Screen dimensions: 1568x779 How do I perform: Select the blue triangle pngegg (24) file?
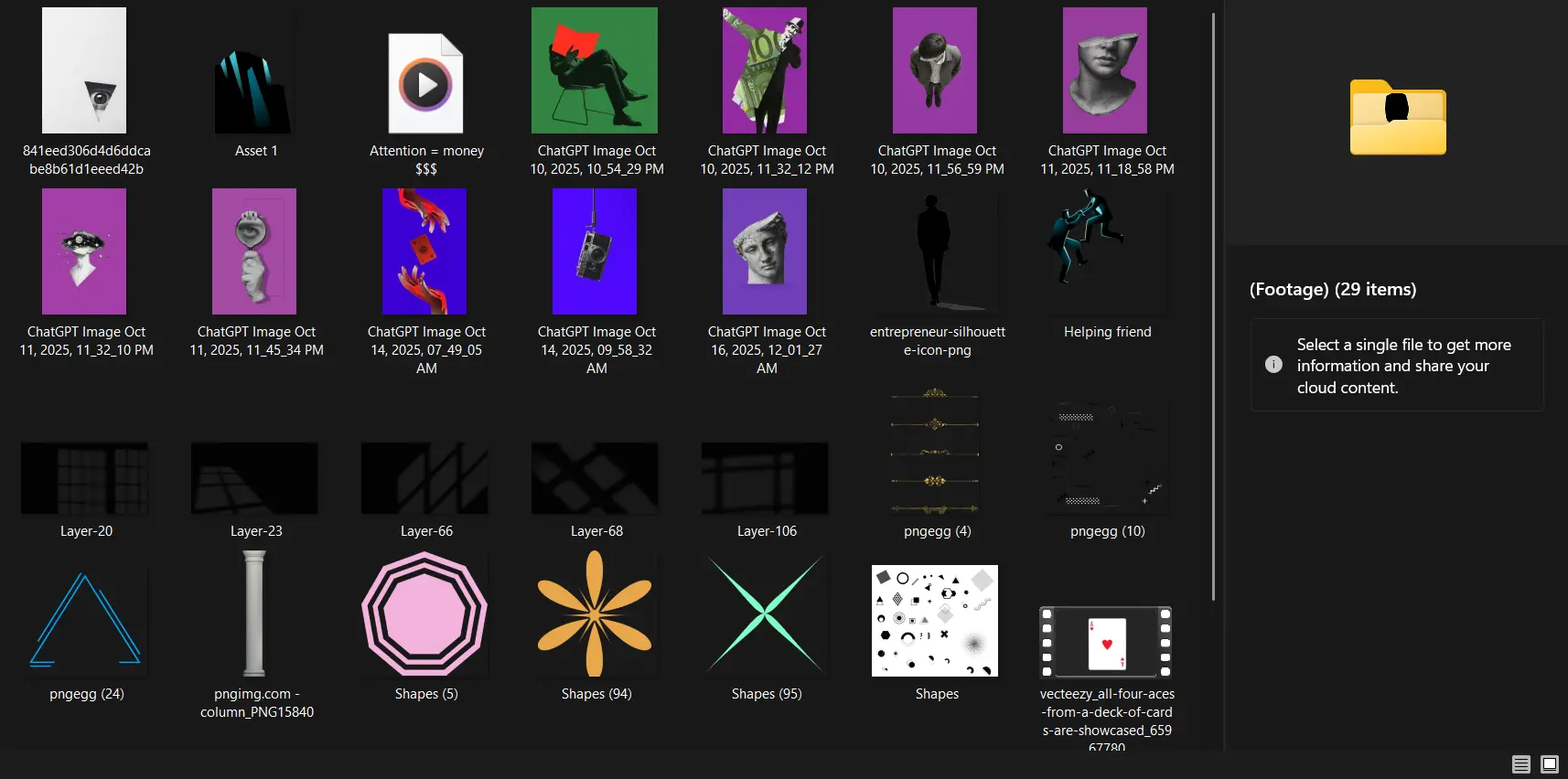pos(85,619)
